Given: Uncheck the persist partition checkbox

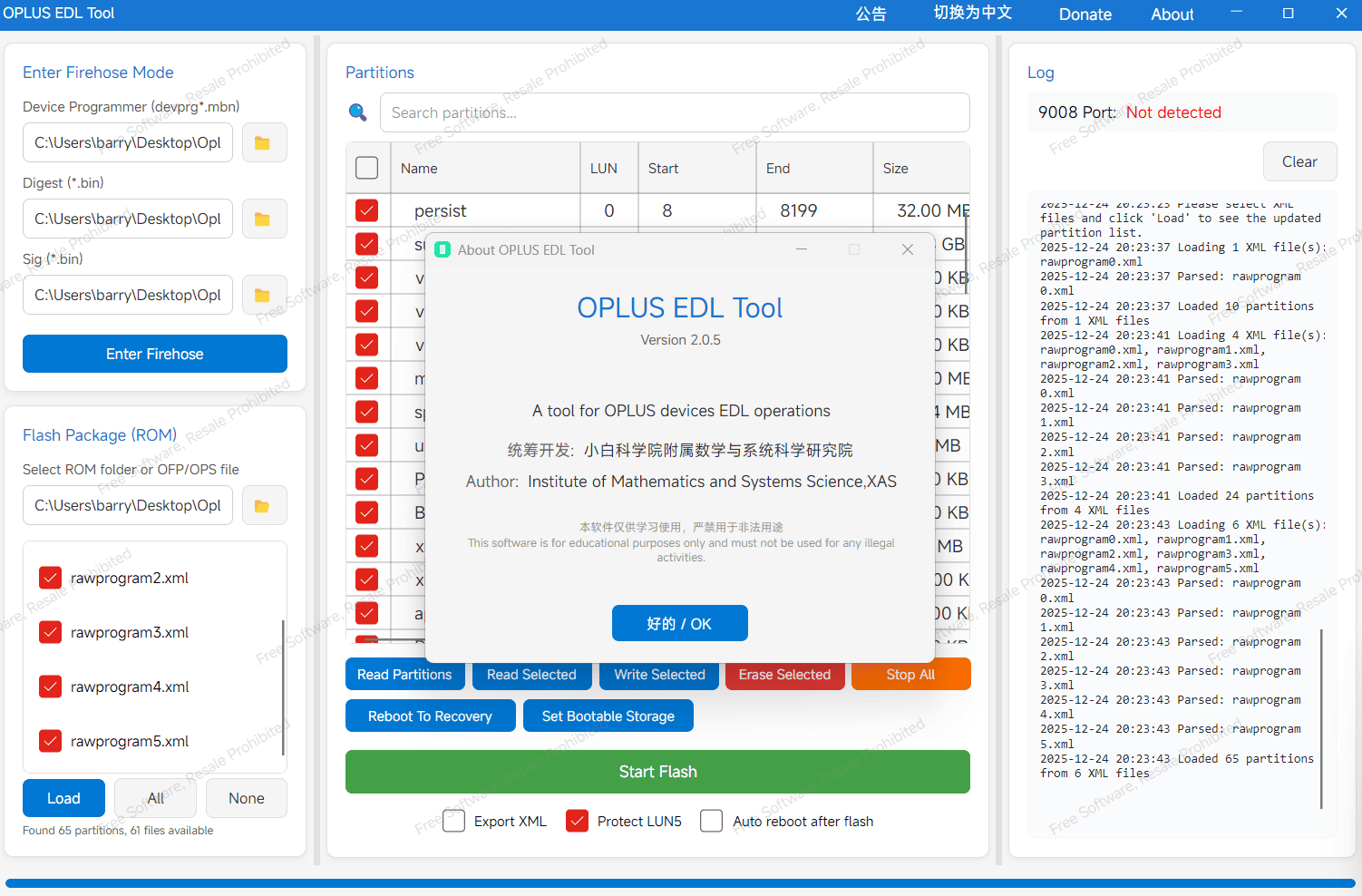Looking at the screenshot, I should (x=367, y=210).
